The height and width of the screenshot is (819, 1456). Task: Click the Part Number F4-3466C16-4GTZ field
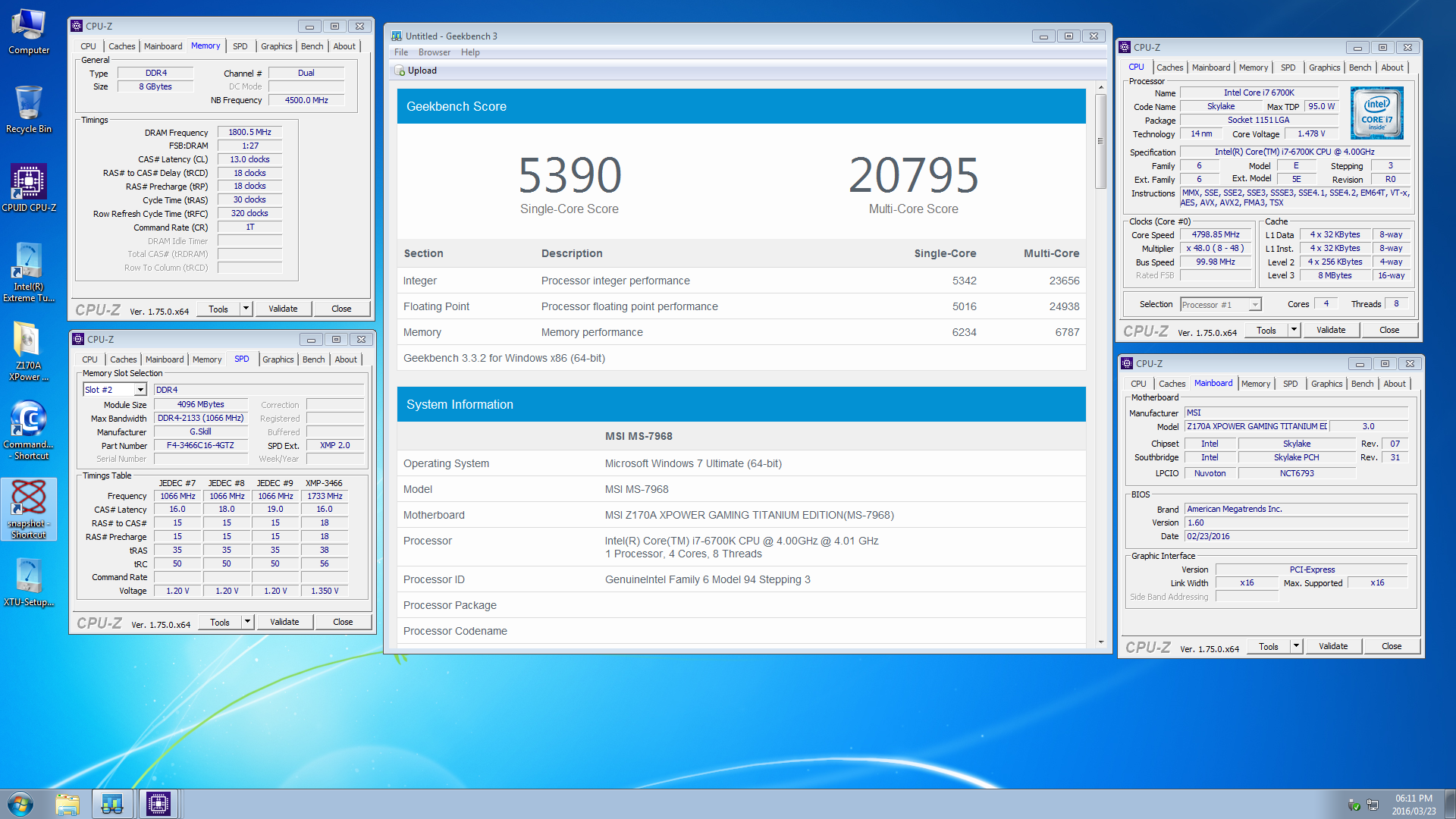pyautogui.click(x=200, y=446)
